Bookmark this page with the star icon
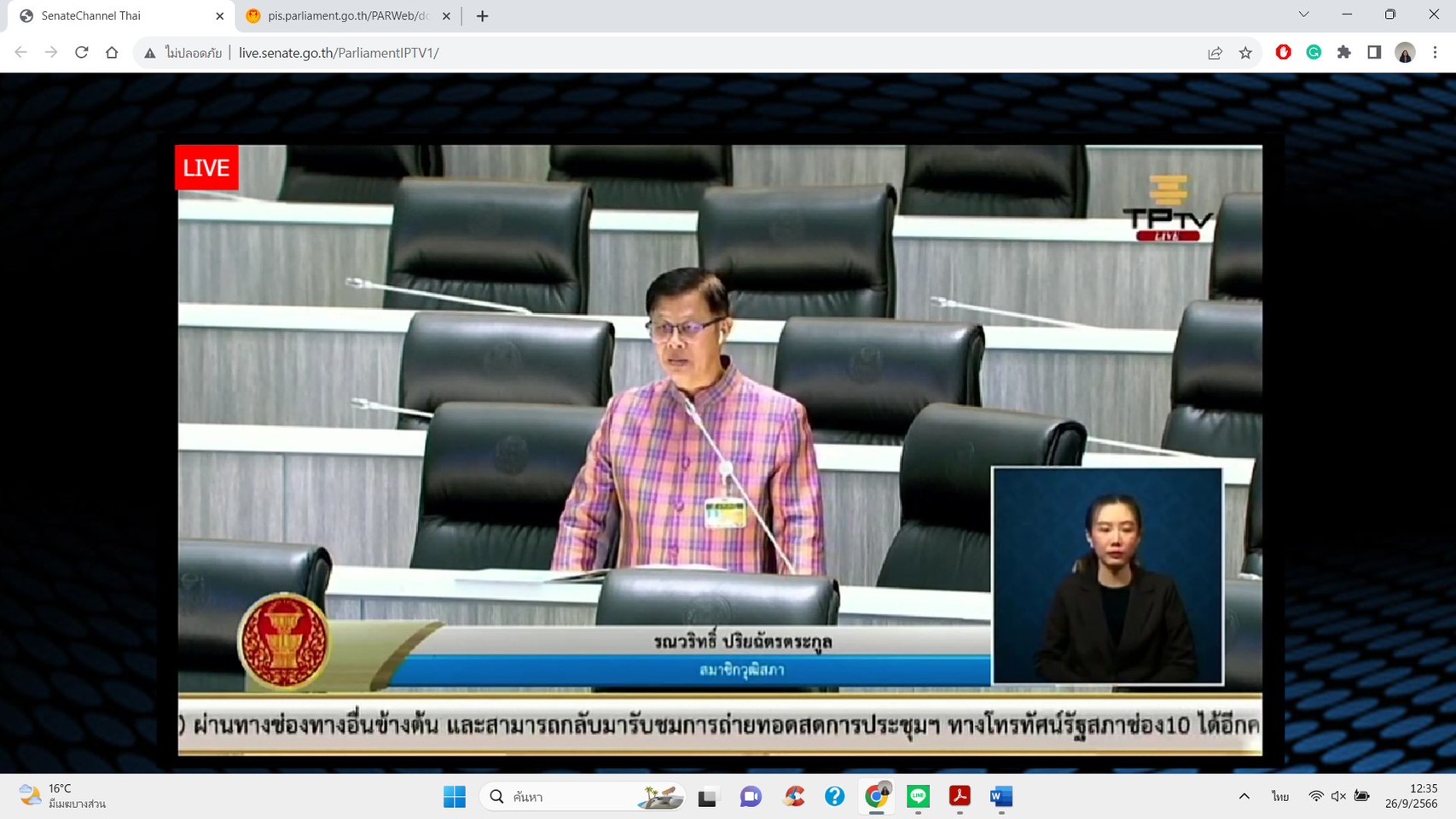The image size is (1456, 819). pyautogui.click(x=1245, y=53)
